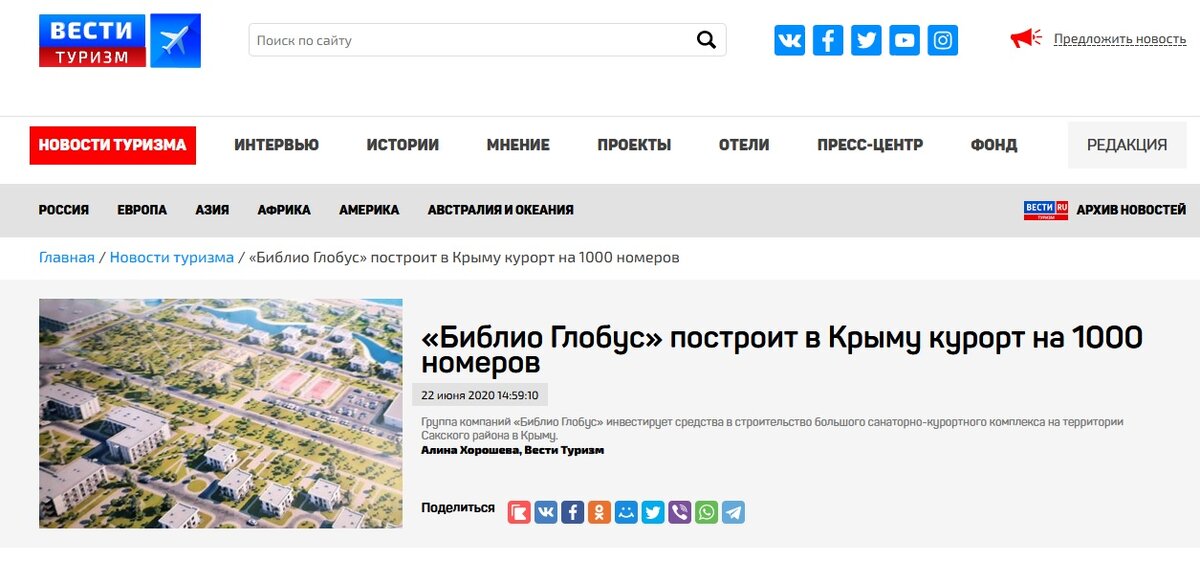
Task: Click the Поделиться label
Action: click(458, 508)
